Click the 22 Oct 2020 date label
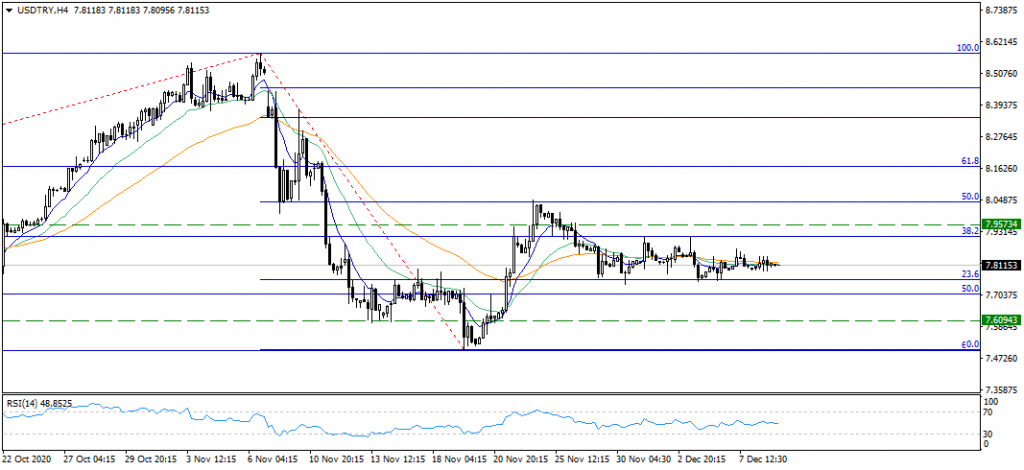1024x470 pixels. pyautogui.click(x=27, y=458)
